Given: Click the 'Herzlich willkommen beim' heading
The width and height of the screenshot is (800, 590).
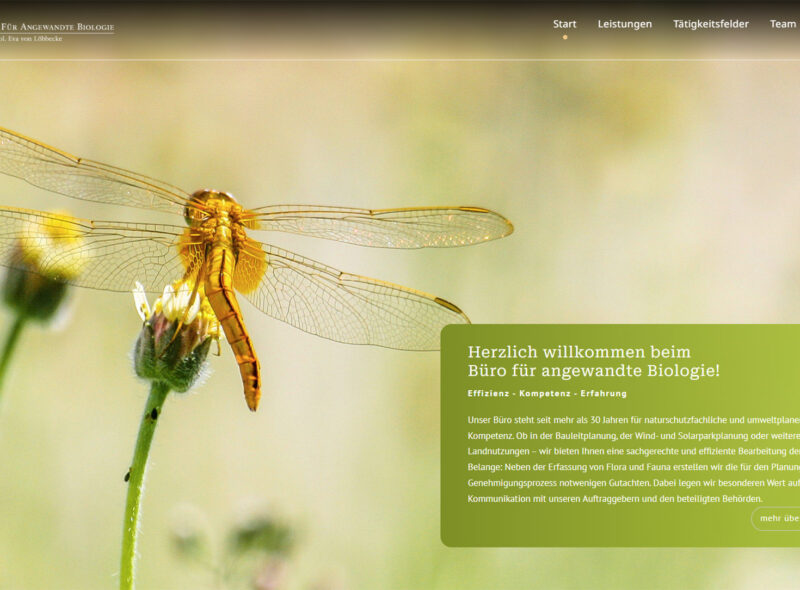Looking at the screenshot, I should (579, 352).
